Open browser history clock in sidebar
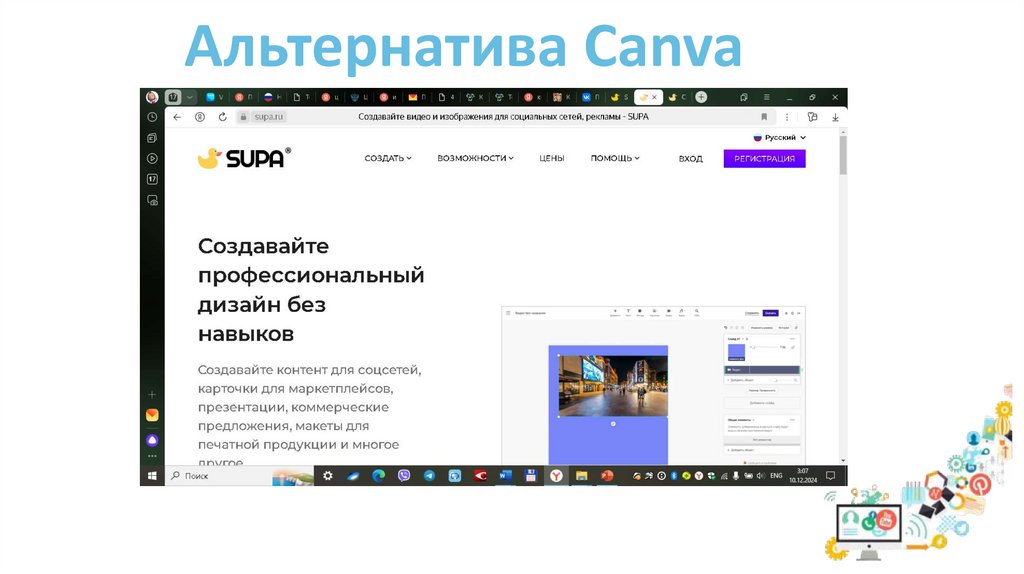Screen dimensions: 1024x574 point(152,117)
